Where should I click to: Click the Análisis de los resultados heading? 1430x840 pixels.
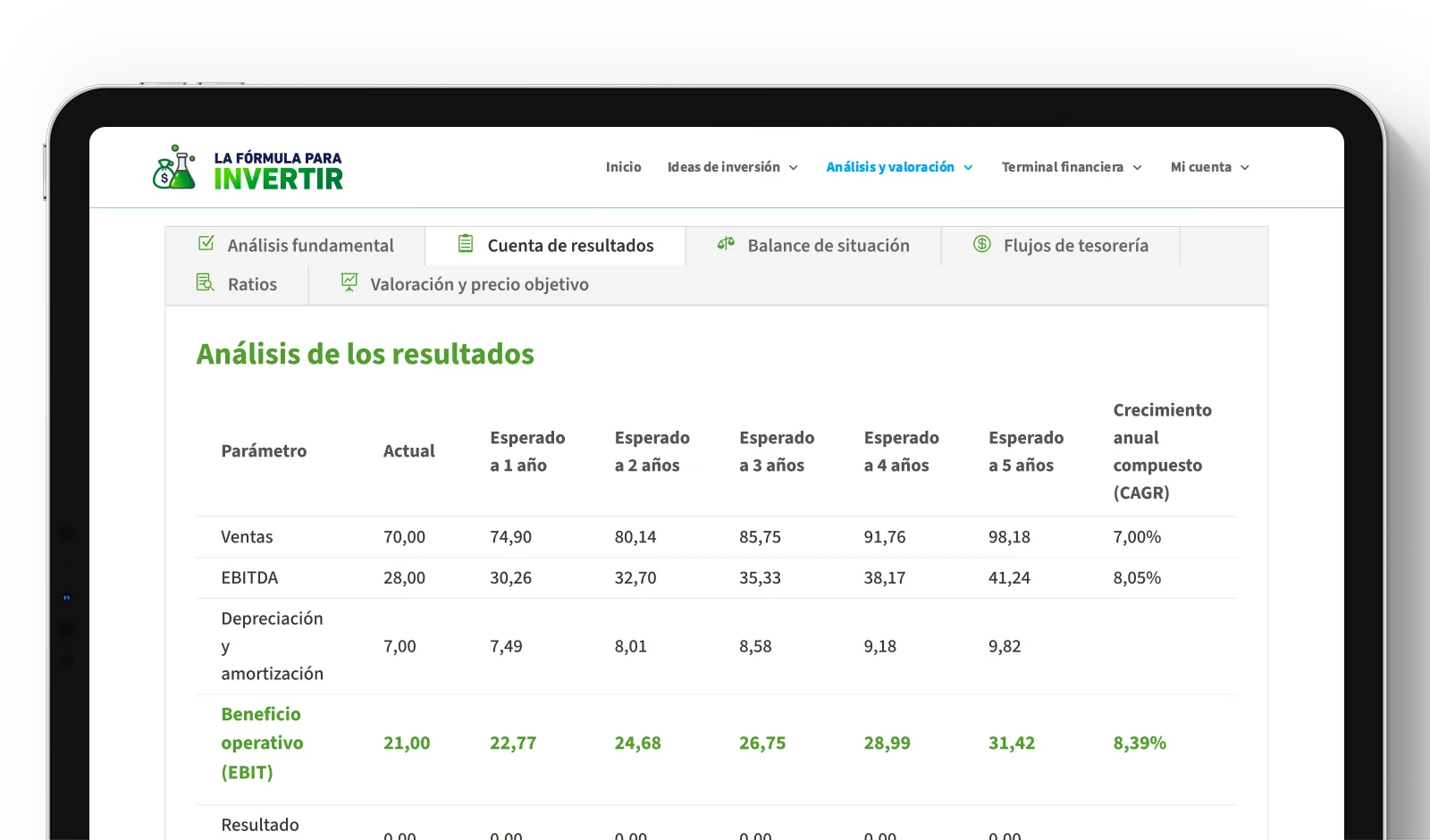[366, 355]
